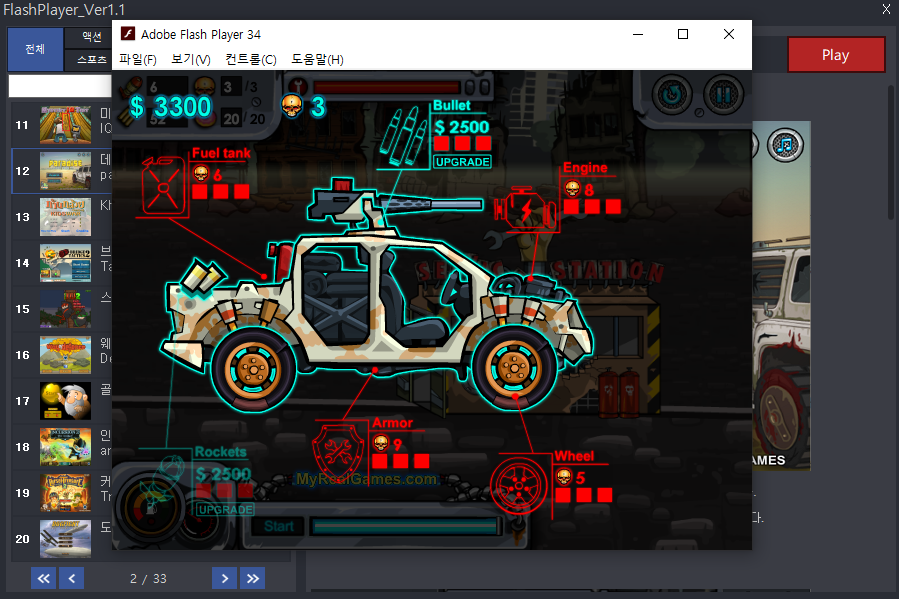Select the 스포츠 category tab
Viewport: 899px width, 599px height.
(92, 60)
